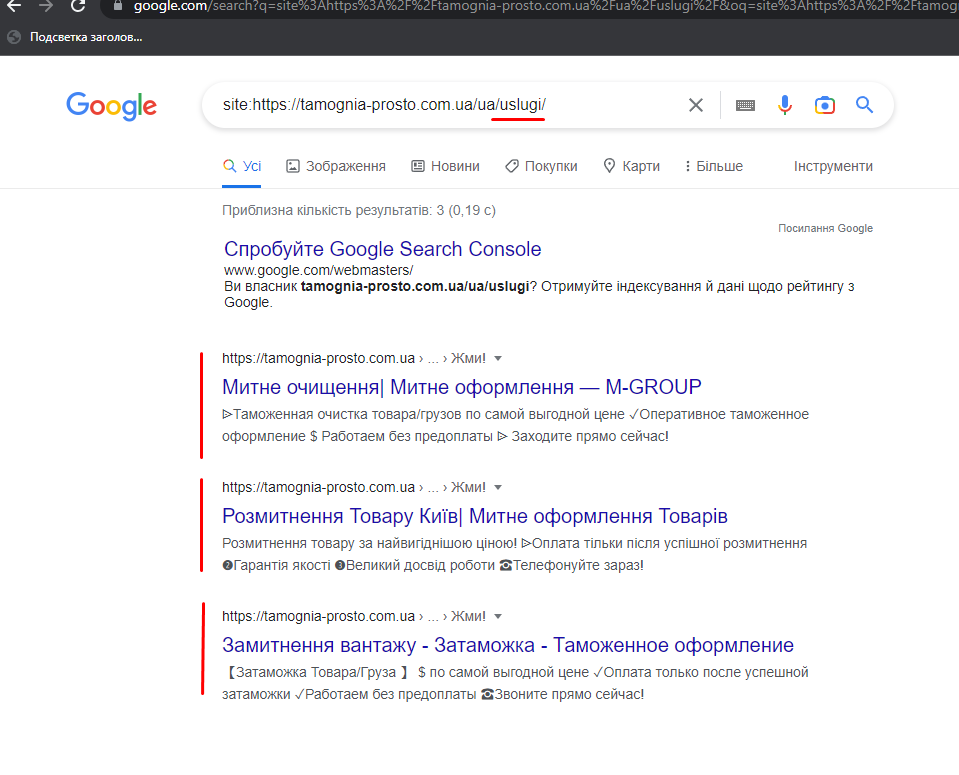959x775 pixels.
Task: Click the URL breadcrumb above the Замитнення вантажу result
Action: 354,617
